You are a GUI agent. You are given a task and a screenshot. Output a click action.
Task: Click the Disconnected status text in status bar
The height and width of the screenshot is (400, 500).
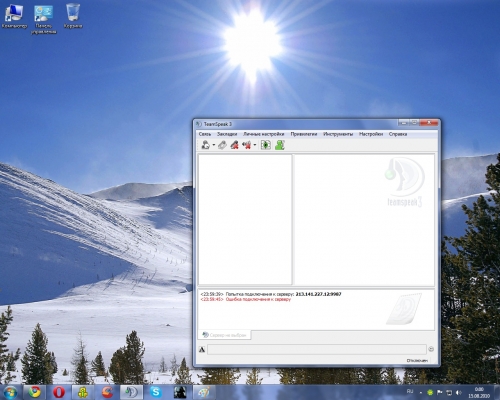[417, 360]
